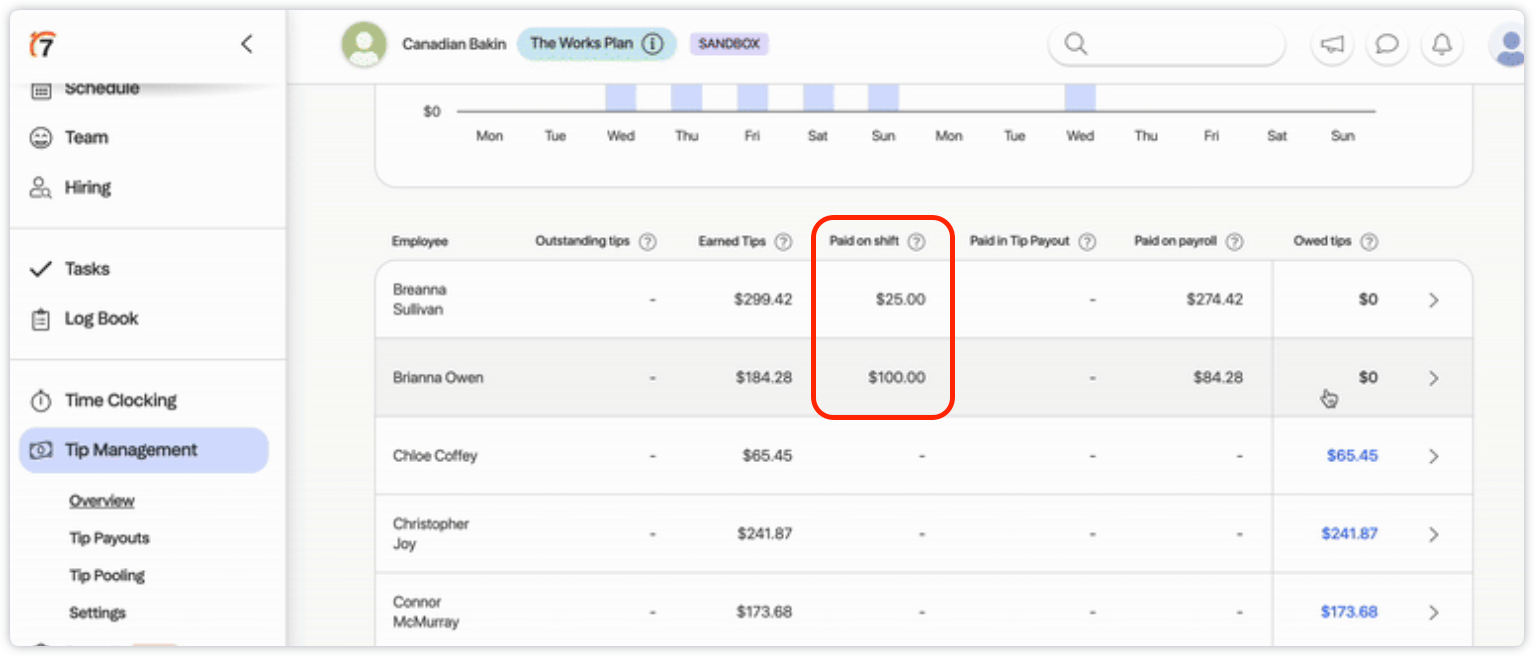
Task: Click the megaphone announcements icon
Action: (1331, 45)
